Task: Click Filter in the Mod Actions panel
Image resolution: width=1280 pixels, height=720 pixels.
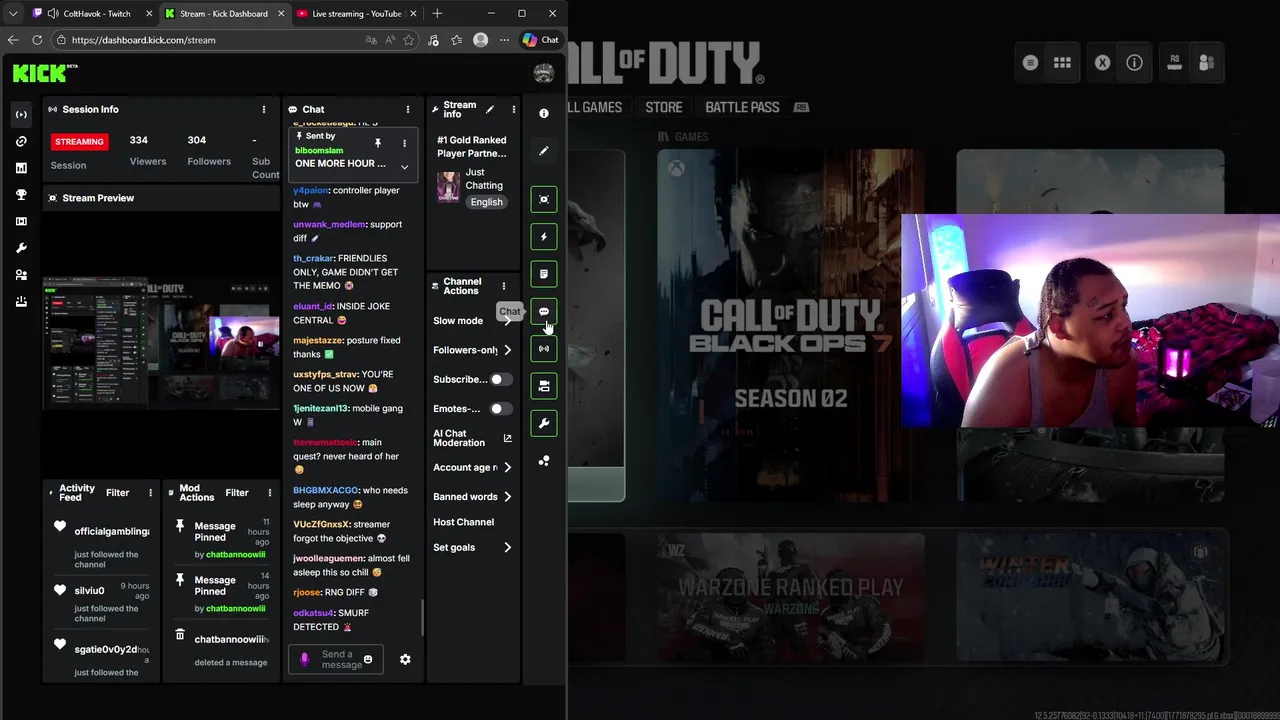Action: [x=237, y=492]
